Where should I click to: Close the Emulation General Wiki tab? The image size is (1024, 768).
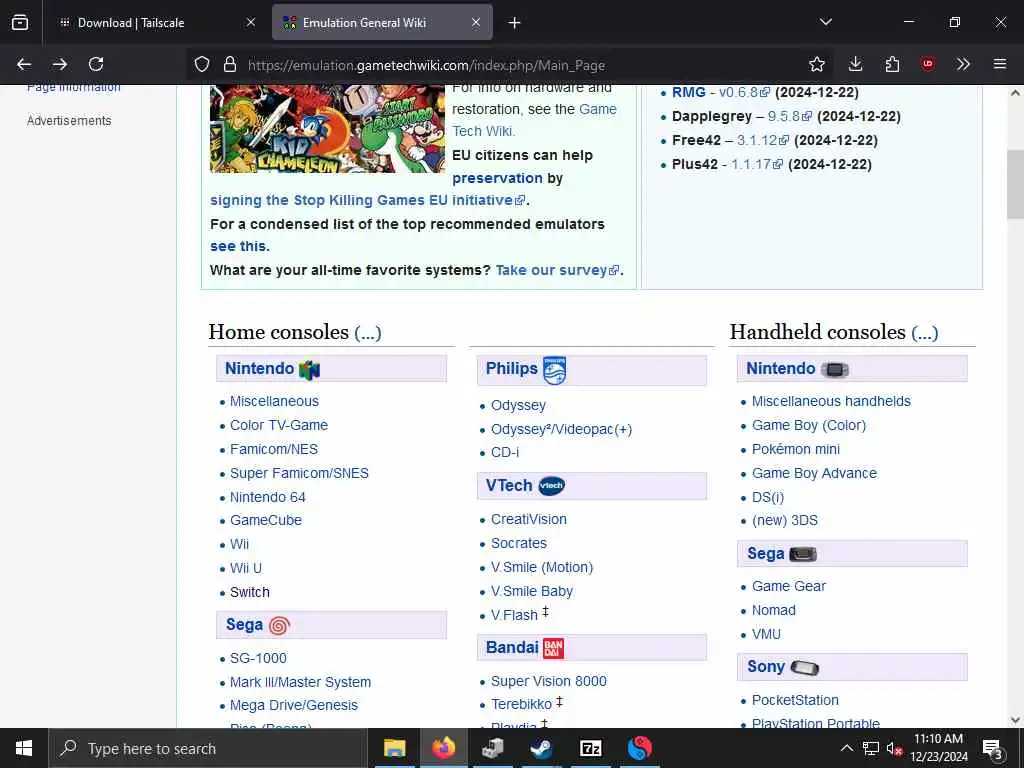(x=476, y=22)
